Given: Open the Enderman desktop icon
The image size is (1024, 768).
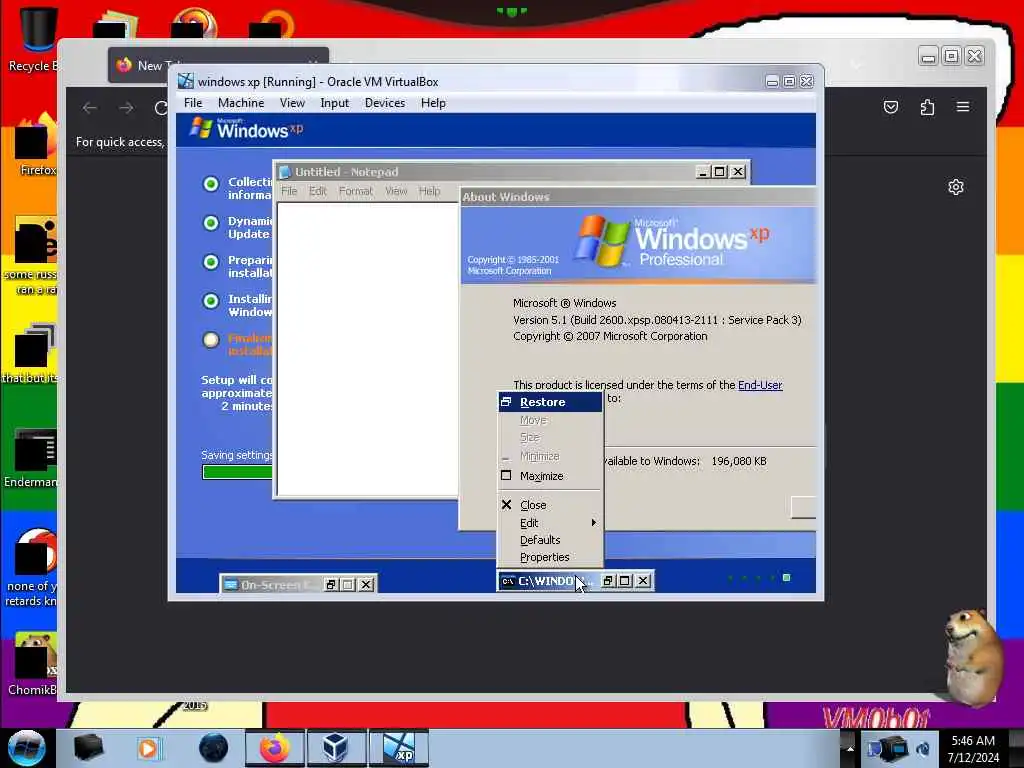Looking at the screenshot, I should [31, 458].
